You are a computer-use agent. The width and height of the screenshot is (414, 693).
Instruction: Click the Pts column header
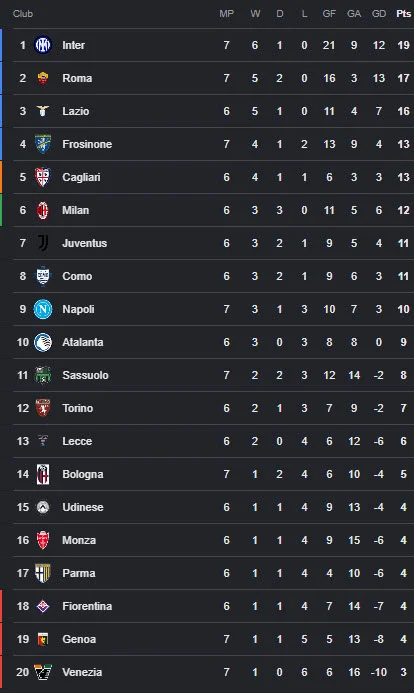(403, 14)
